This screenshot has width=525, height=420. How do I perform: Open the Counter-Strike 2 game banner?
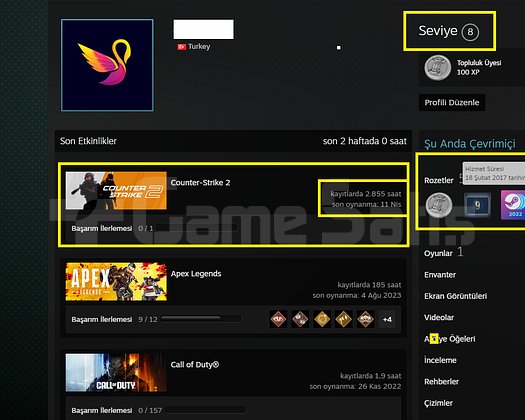pyautogui.click(x=116, y=191)
